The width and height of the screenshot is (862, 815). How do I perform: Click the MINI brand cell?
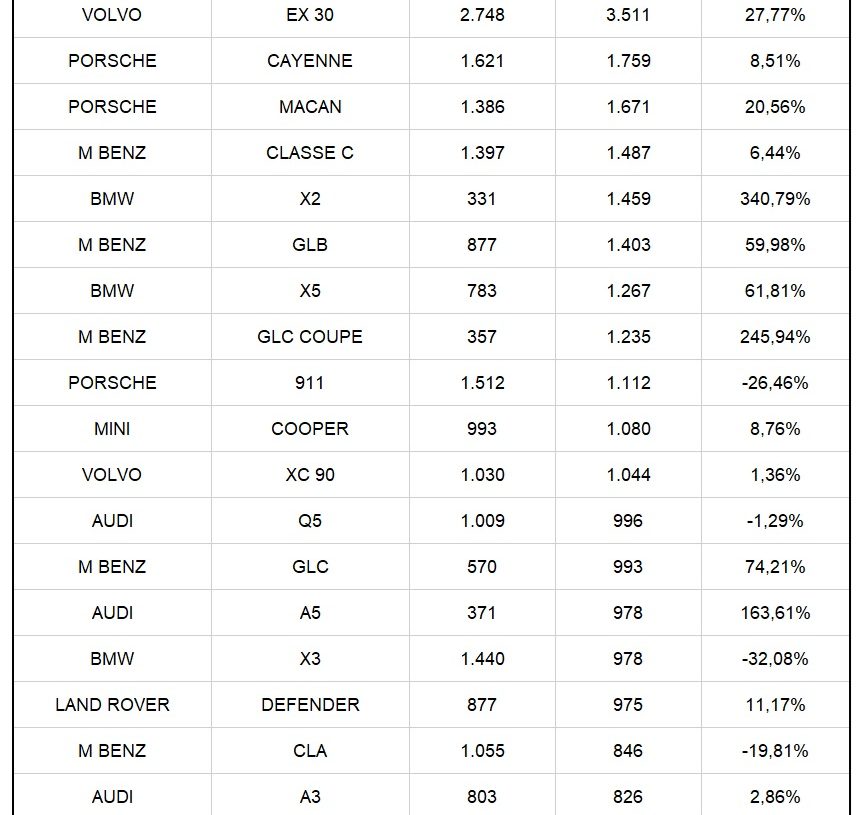tap(112, 429)
